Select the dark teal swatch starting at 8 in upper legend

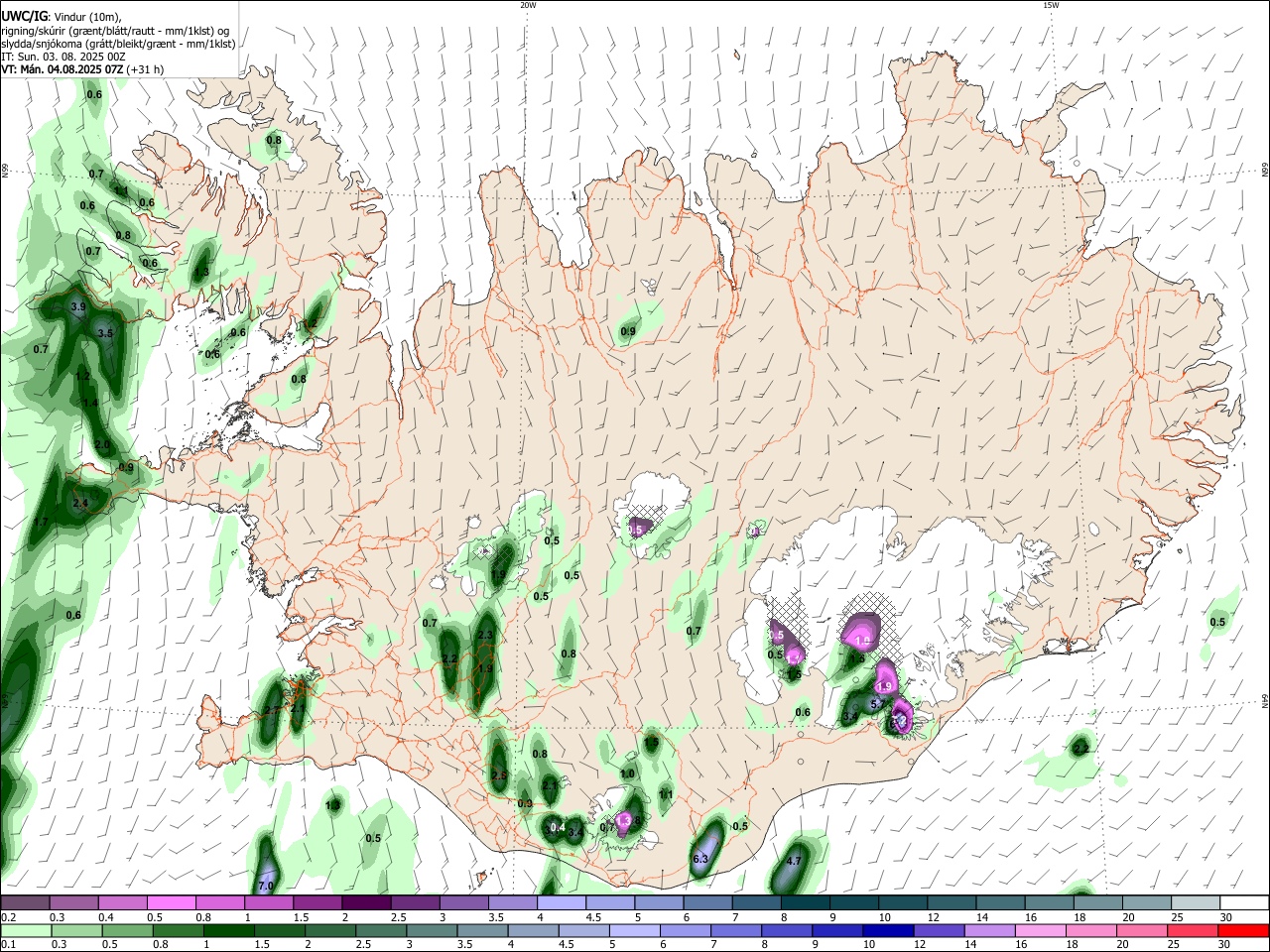(x=805, y=903)
